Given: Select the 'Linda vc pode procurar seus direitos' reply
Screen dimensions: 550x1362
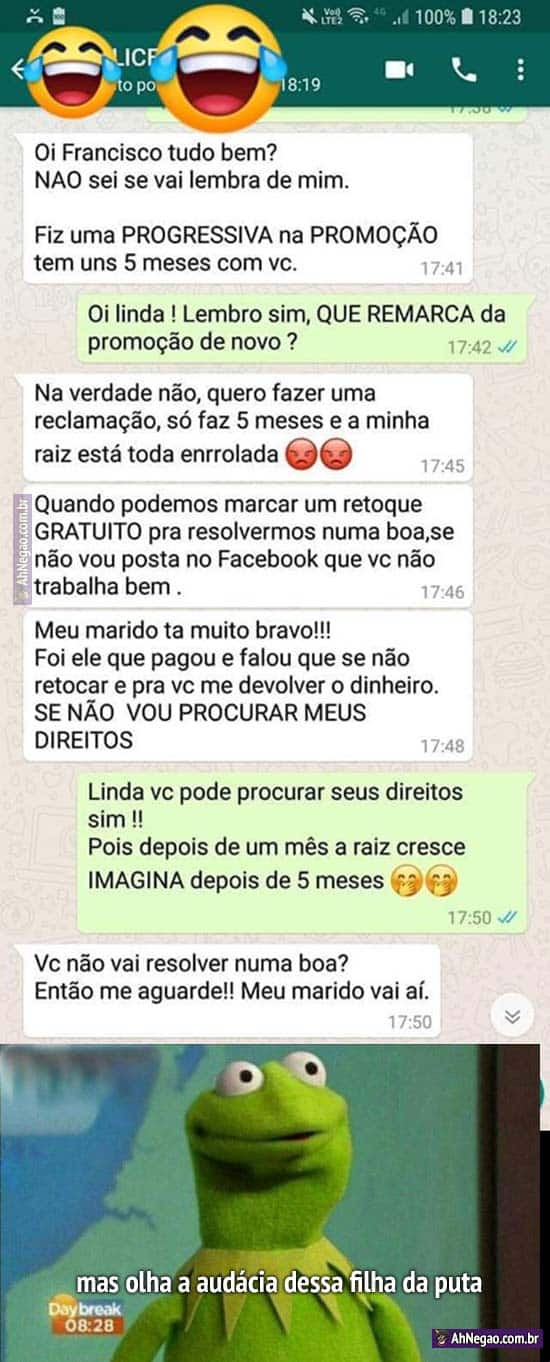Looking at the screenshot, I should pyautogui.click(x=303, y=852).
